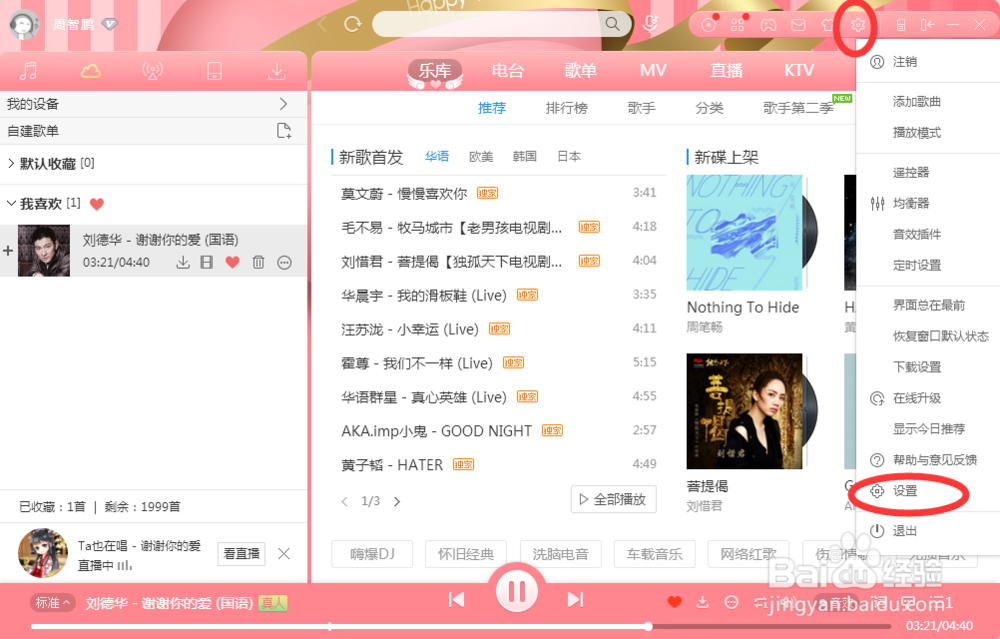Go to the previous page of new songs
The width and height of the screenshot is (1000, 639).
pos(344,501)
